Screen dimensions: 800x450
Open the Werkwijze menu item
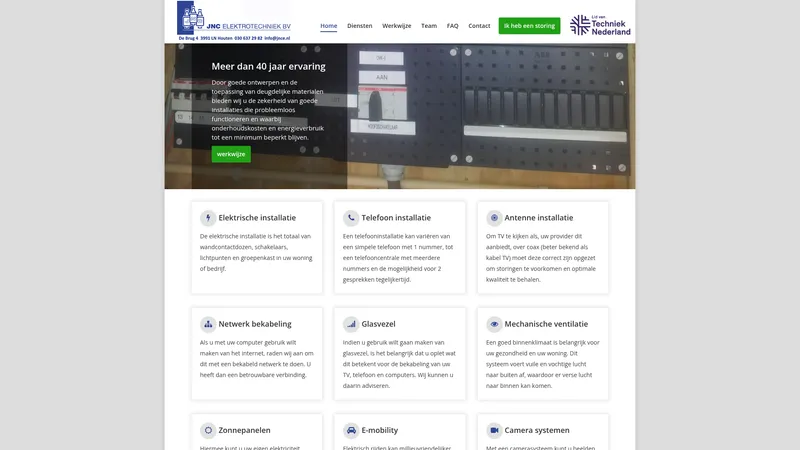[396, 26]
